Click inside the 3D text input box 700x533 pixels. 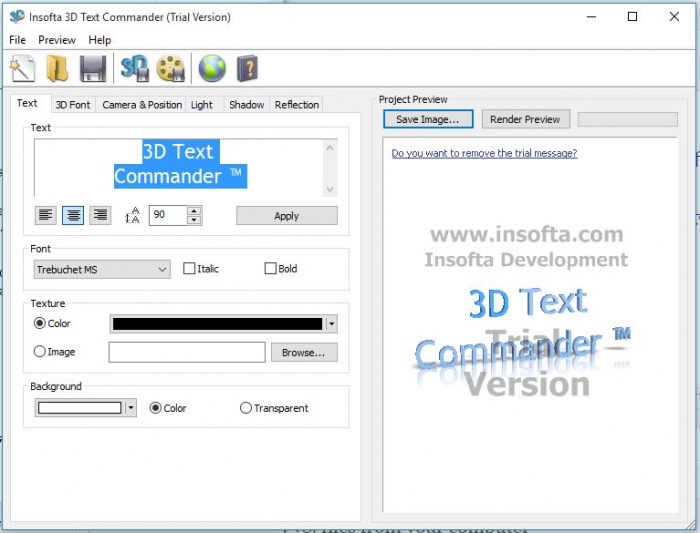[179, 167]
